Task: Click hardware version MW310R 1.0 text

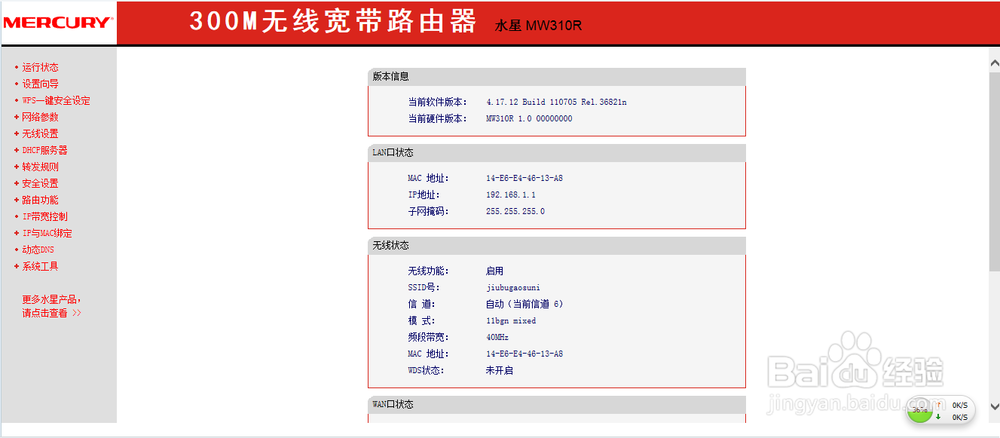Action: click(529, 119)
